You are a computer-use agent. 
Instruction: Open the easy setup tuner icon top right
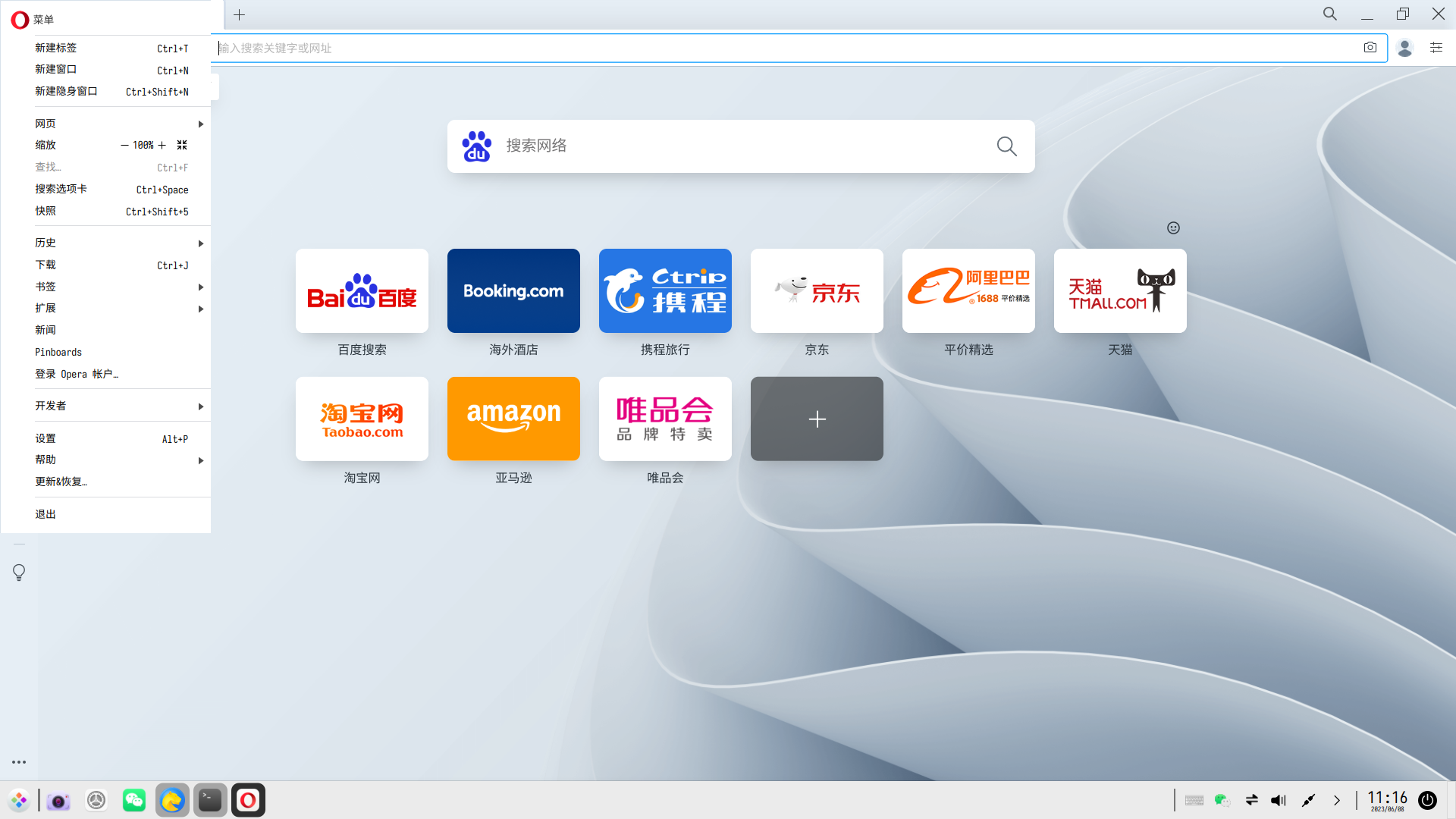click(x=1436, y=48)
